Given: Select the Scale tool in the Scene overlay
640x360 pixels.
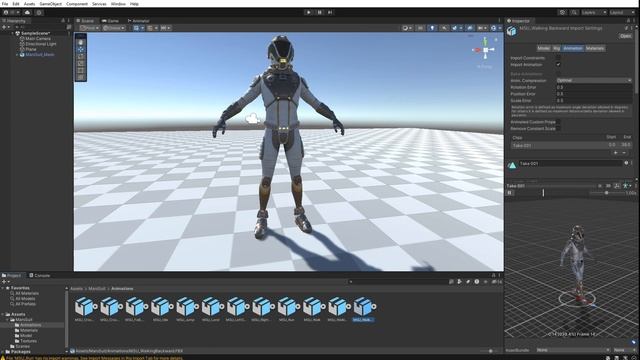Looking at the screenshot, I should pyautogui.click(x=80, y=63).
